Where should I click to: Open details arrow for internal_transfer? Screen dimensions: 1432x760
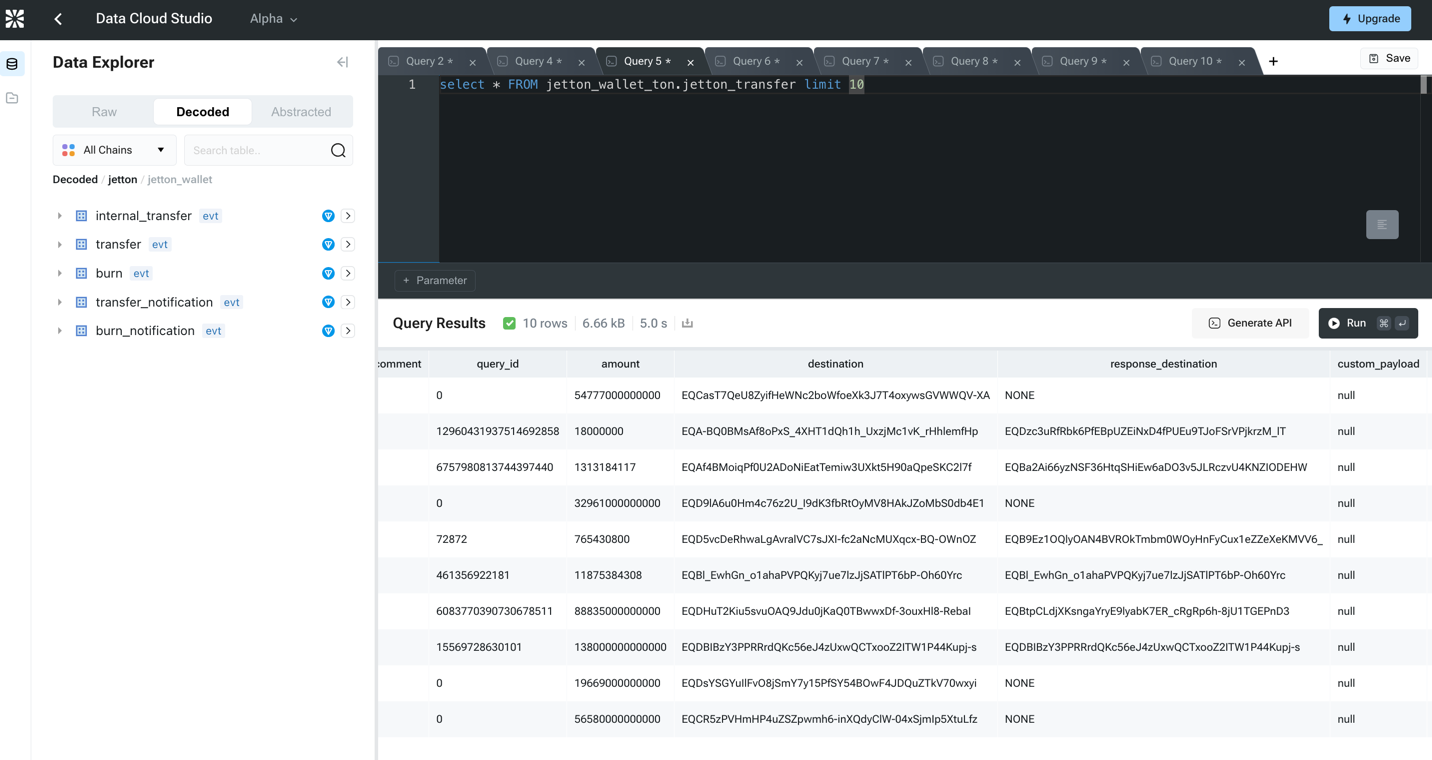pos(348,216)
